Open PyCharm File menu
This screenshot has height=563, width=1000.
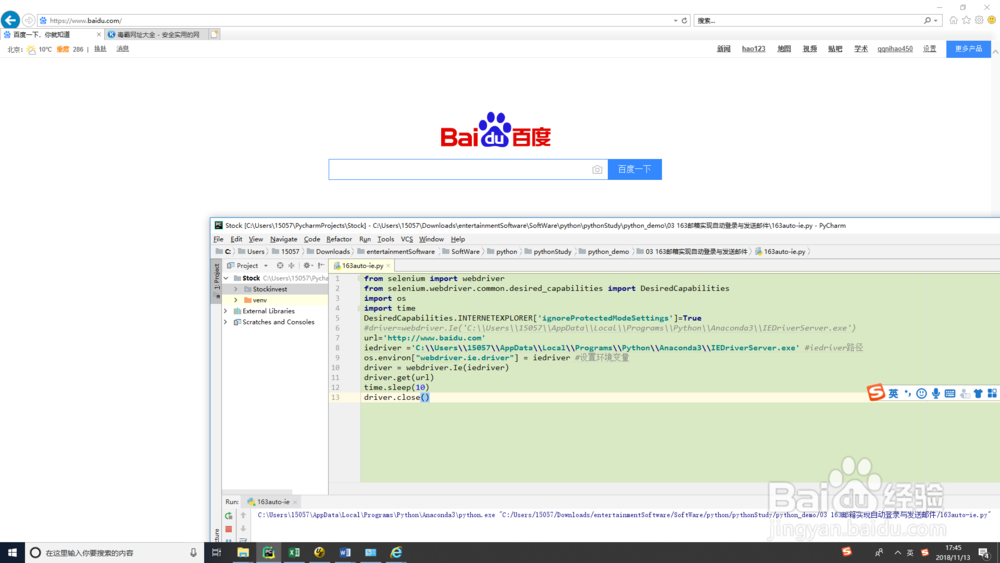[219, 239]
